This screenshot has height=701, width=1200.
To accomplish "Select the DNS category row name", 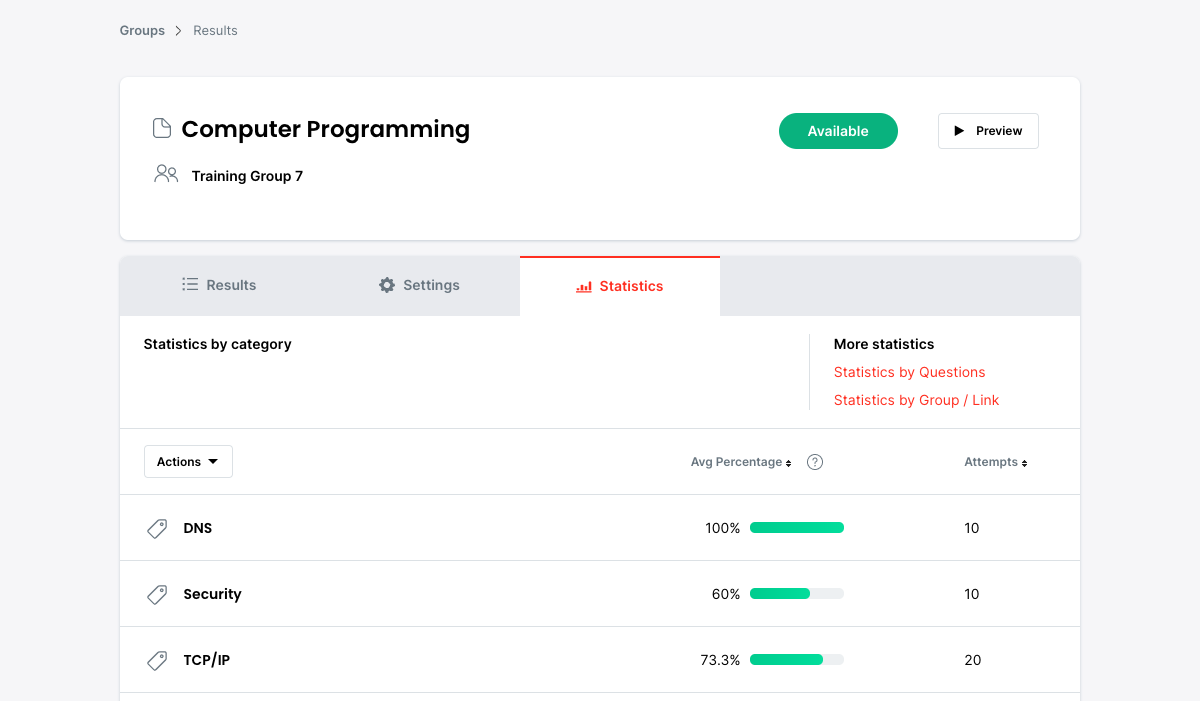I will [198, 528].
